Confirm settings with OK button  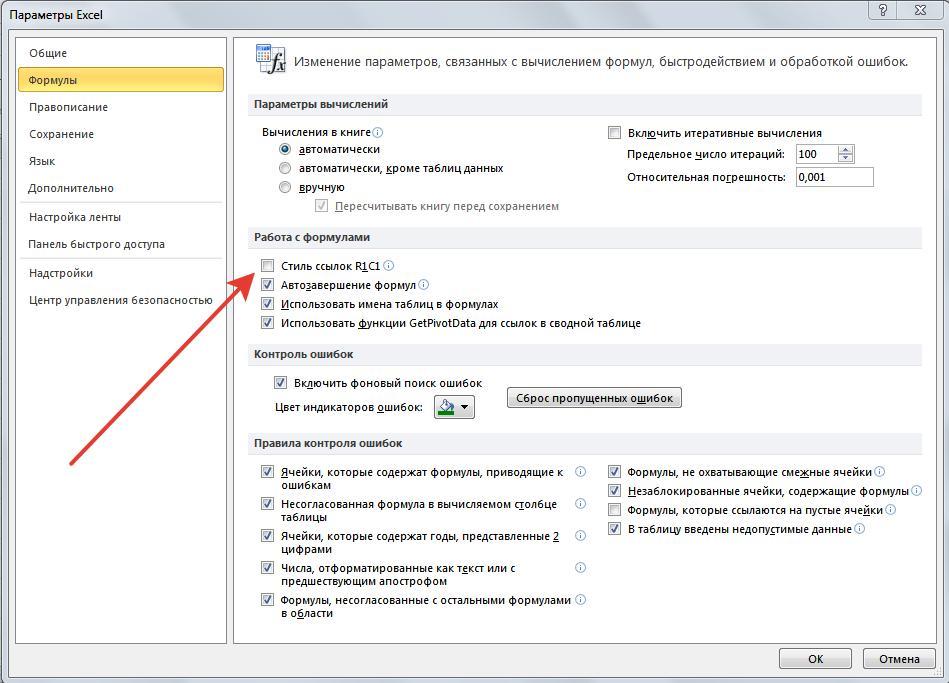[x=815, y=659]
